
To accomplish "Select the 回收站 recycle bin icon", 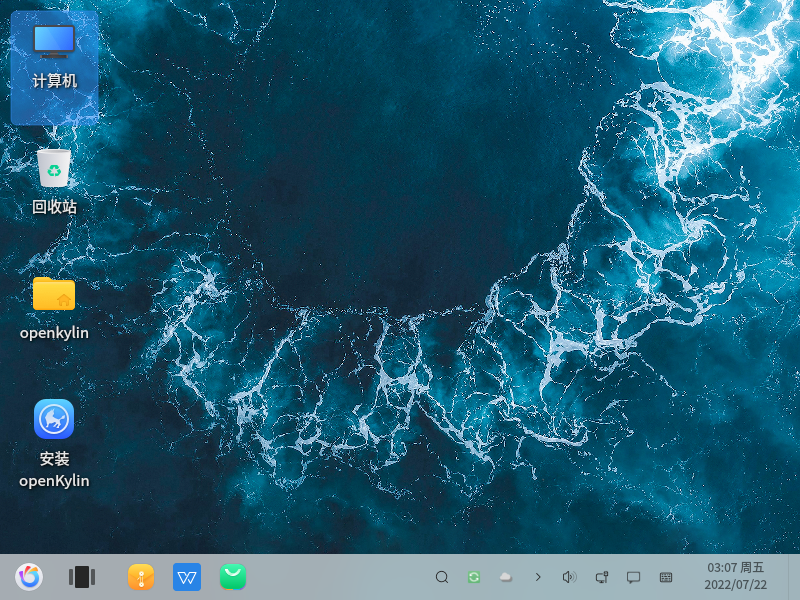I will click(54, 168).
